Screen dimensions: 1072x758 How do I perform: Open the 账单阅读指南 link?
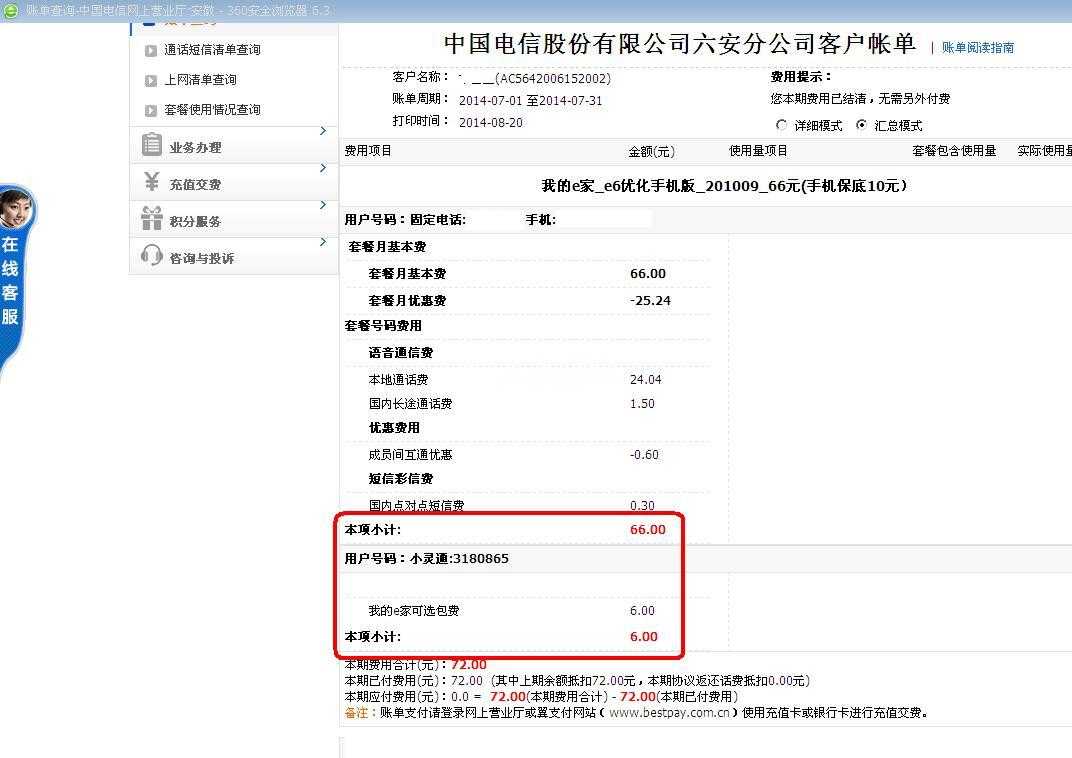977,47
